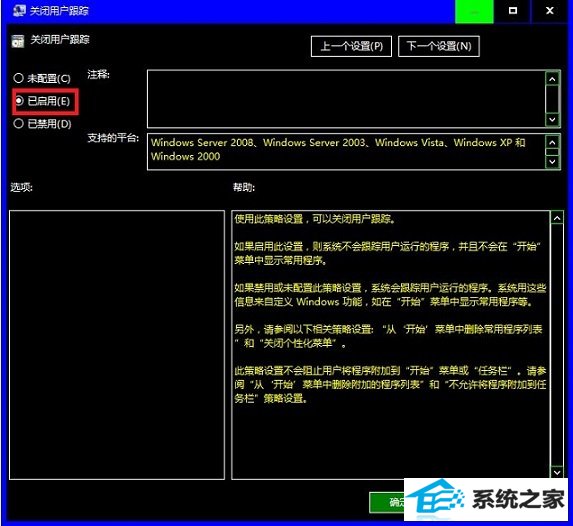Click down arrow of 支持的平台 scrollbar
The height and width of the screenshot is (526, 573).
pos(552,162)
